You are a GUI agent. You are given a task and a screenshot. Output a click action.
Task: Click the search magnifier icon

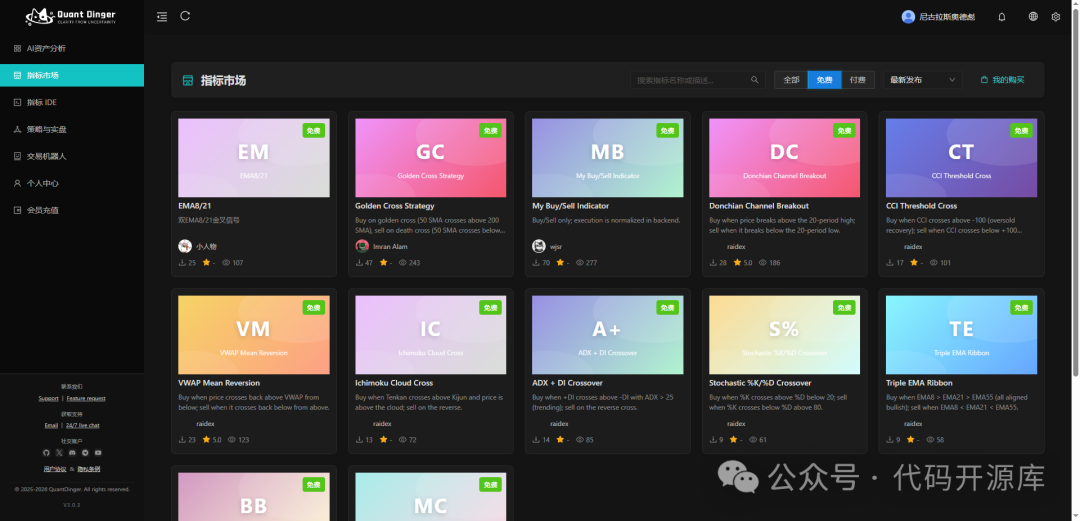(x=755, y=80)
